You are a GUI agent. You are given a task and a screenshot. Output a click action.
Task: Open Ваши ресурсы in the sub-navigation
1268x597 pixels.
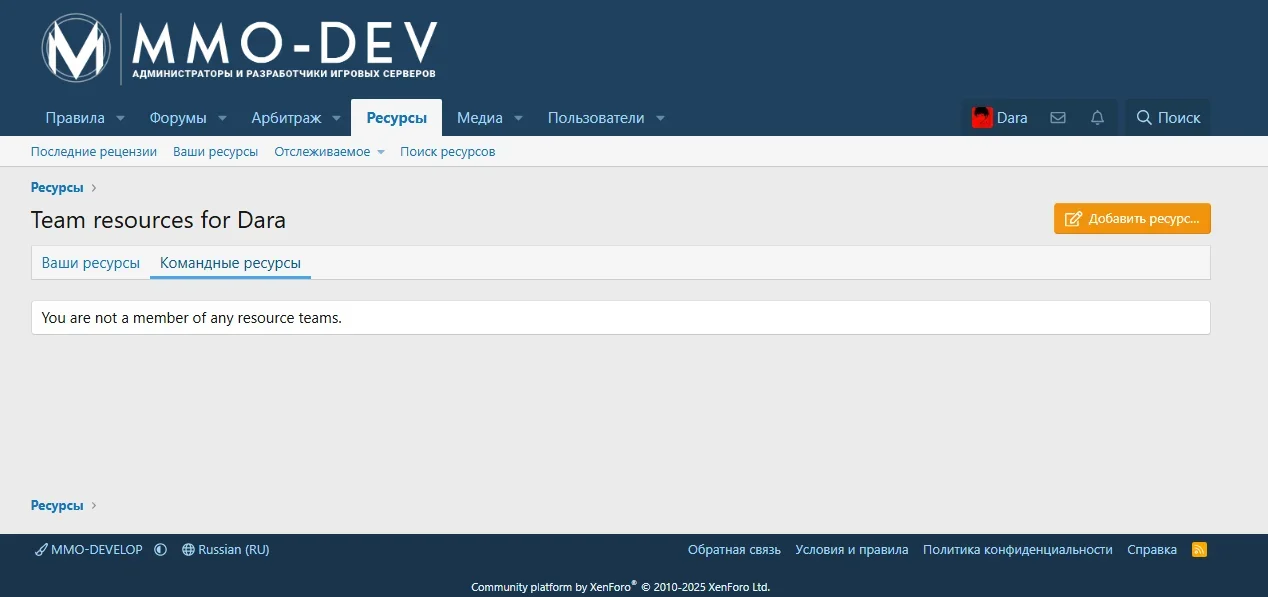[216, 152]
